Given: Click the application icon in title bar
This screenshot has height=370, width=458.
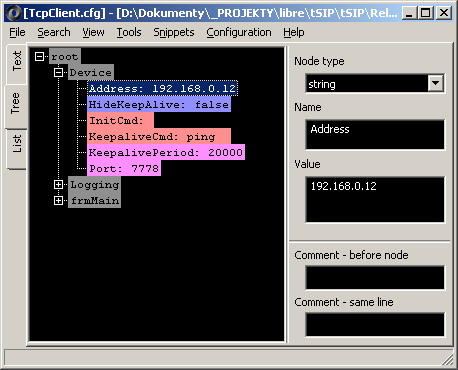Looking at the screenshot, I should 14,13.
